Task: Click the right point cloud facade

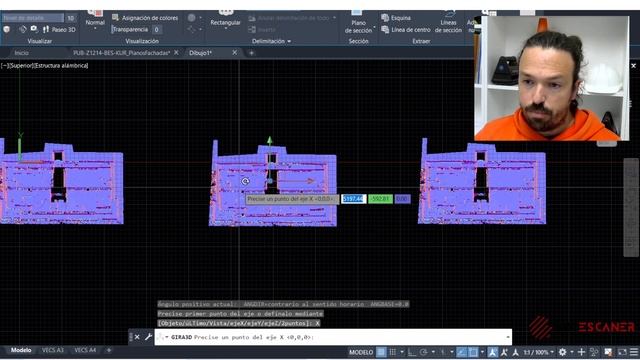Action: [482, 182]
